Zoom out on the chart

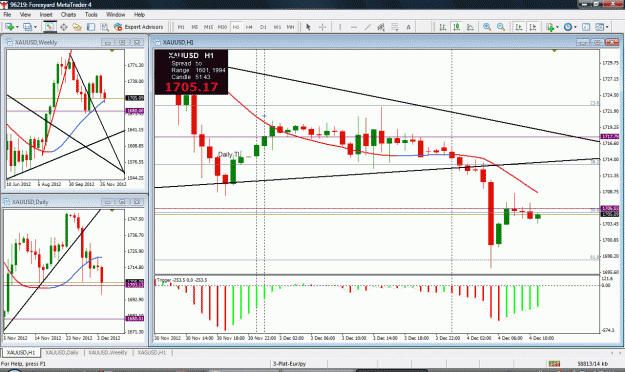501,27
